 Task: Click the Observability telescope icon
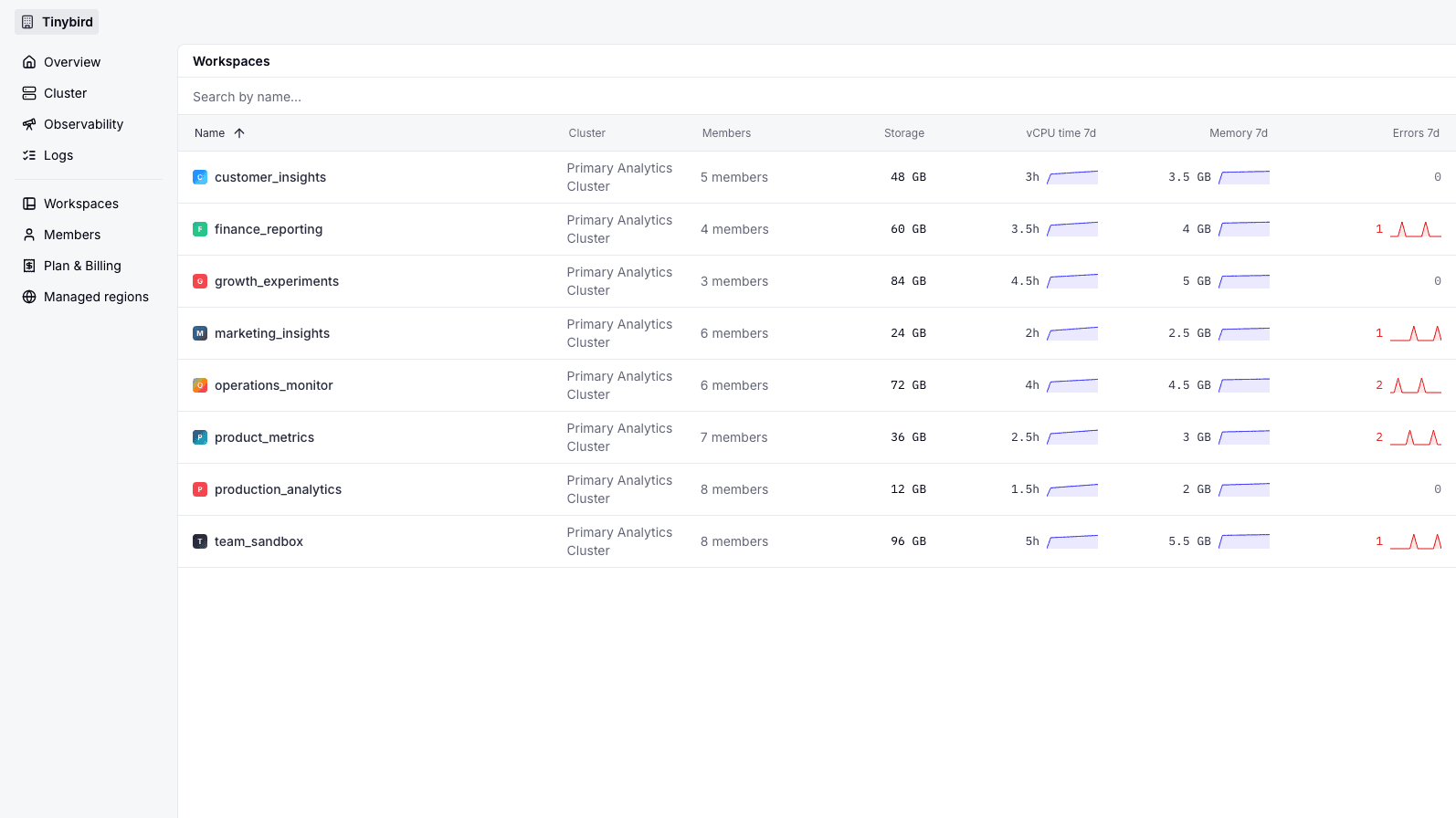(x=29, y=124)
